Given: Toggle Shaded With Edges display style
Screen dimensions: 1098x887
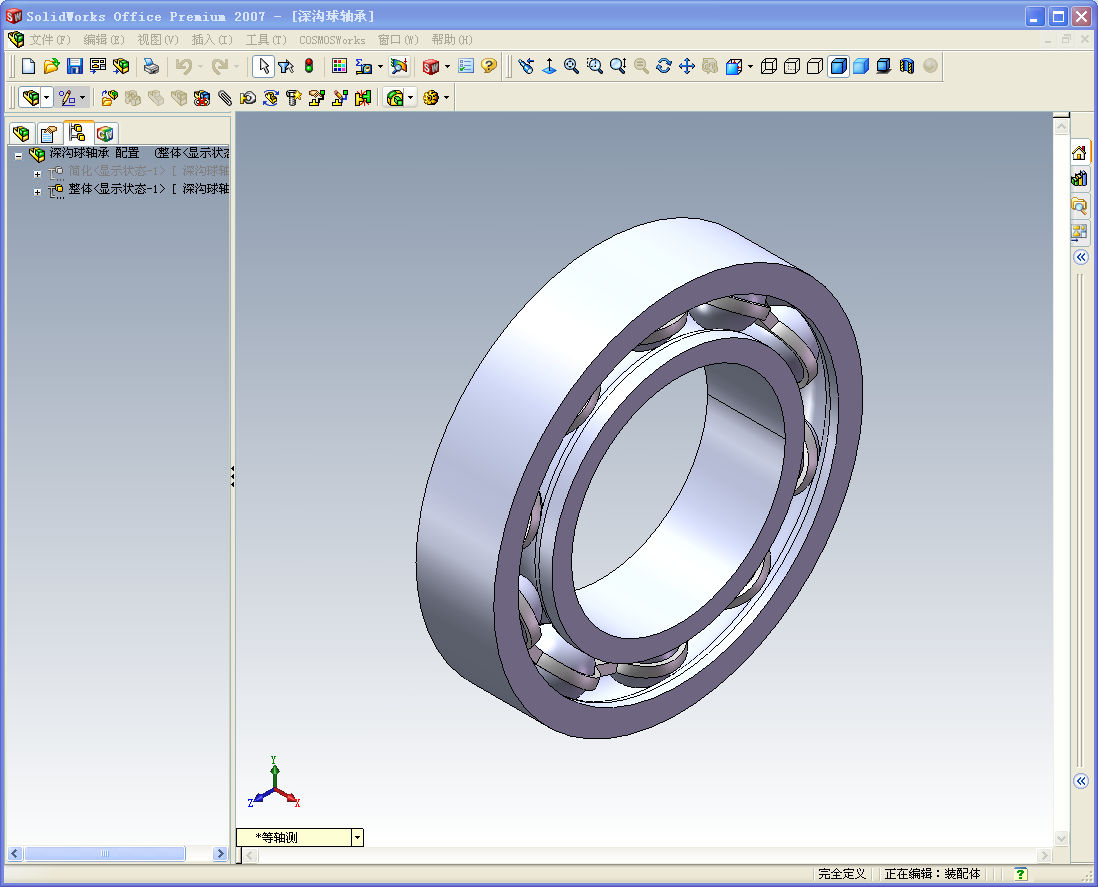Looking at the screenshot, I should coord(838,67).
